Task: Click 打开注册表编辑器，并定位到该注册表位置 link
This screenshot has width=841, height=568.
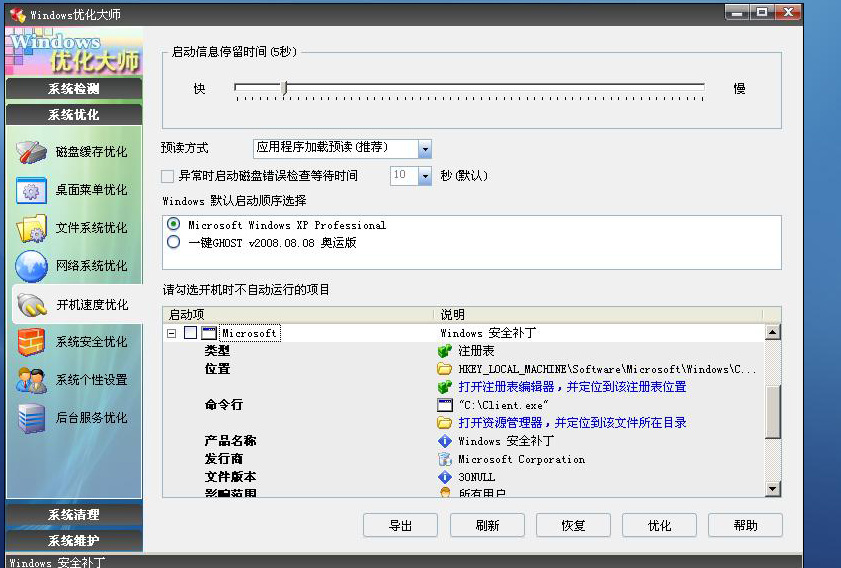Action: [572, 387]
